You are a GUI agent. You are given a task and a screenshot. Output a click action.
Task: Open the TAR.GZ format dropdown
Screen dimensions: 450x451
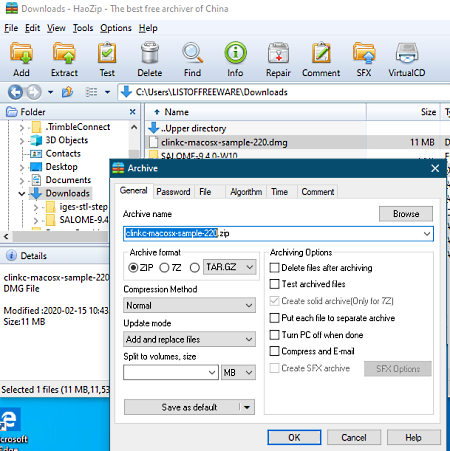click(230, 267)
